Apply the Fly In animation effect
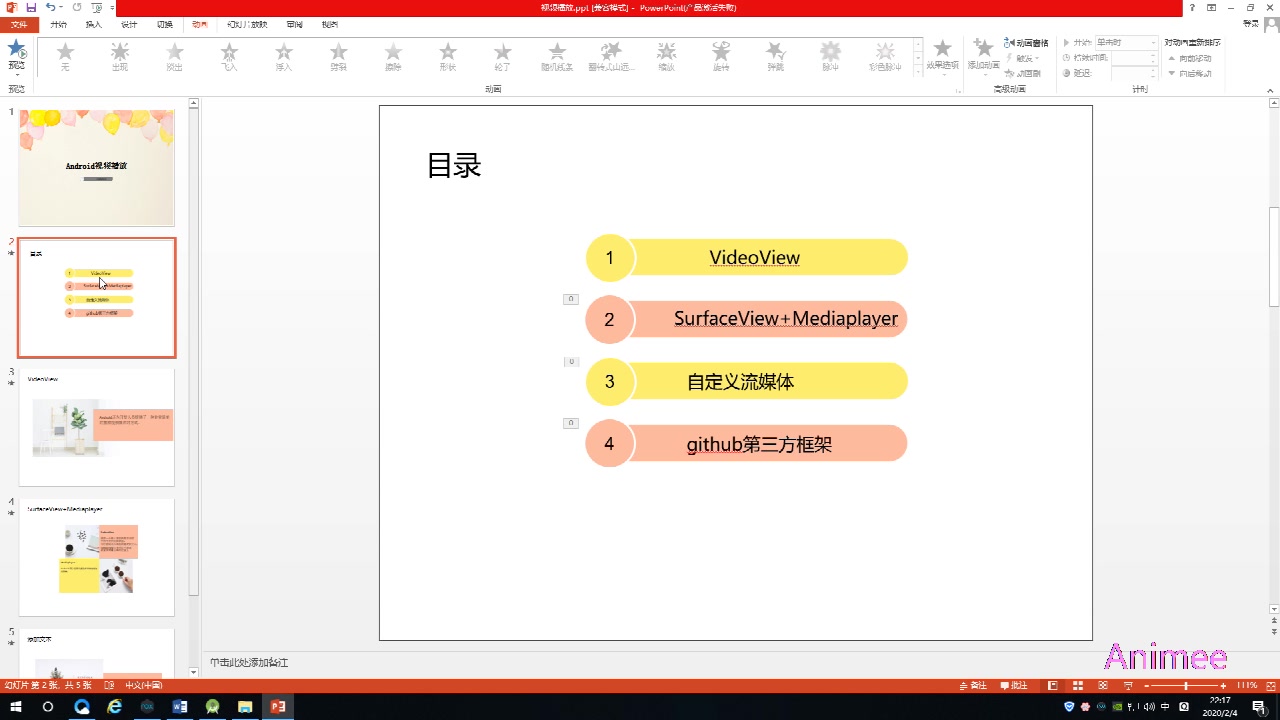This screenshot has height=720, width=1280. point(229,56)
